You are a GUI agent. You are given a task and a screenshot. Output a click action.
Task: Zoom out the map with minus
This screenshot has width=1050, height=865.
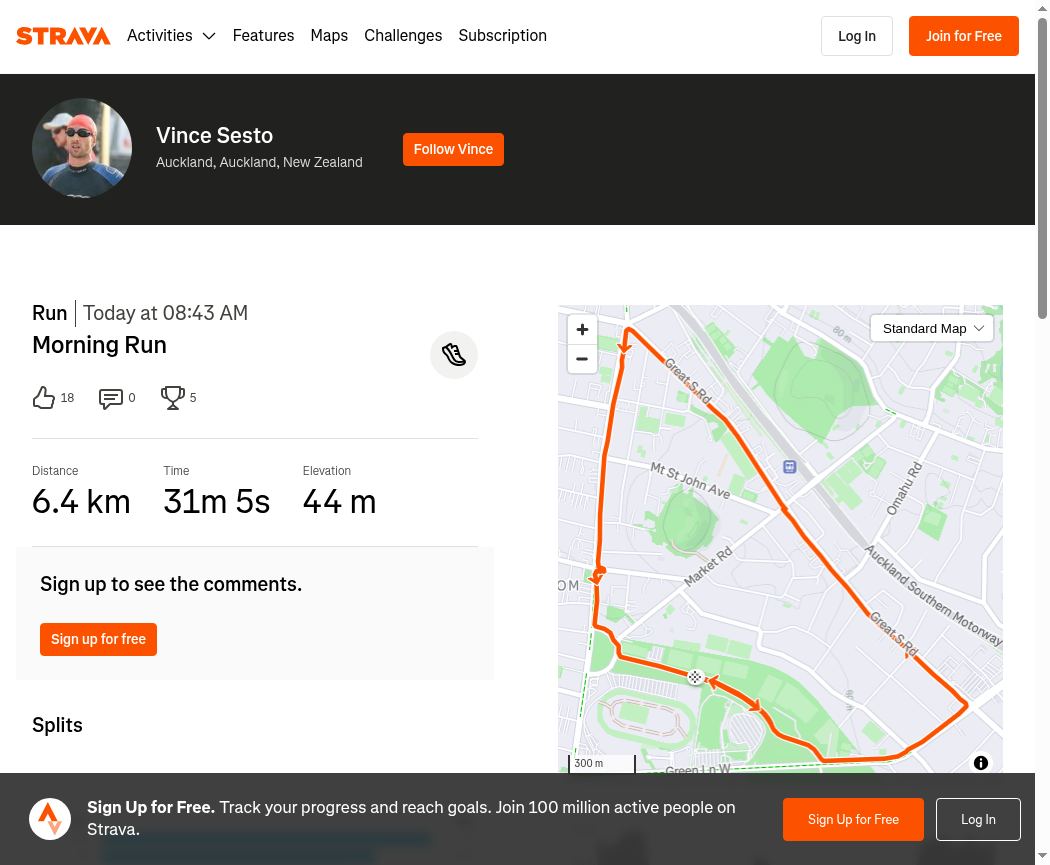click(x=582, y=359)
